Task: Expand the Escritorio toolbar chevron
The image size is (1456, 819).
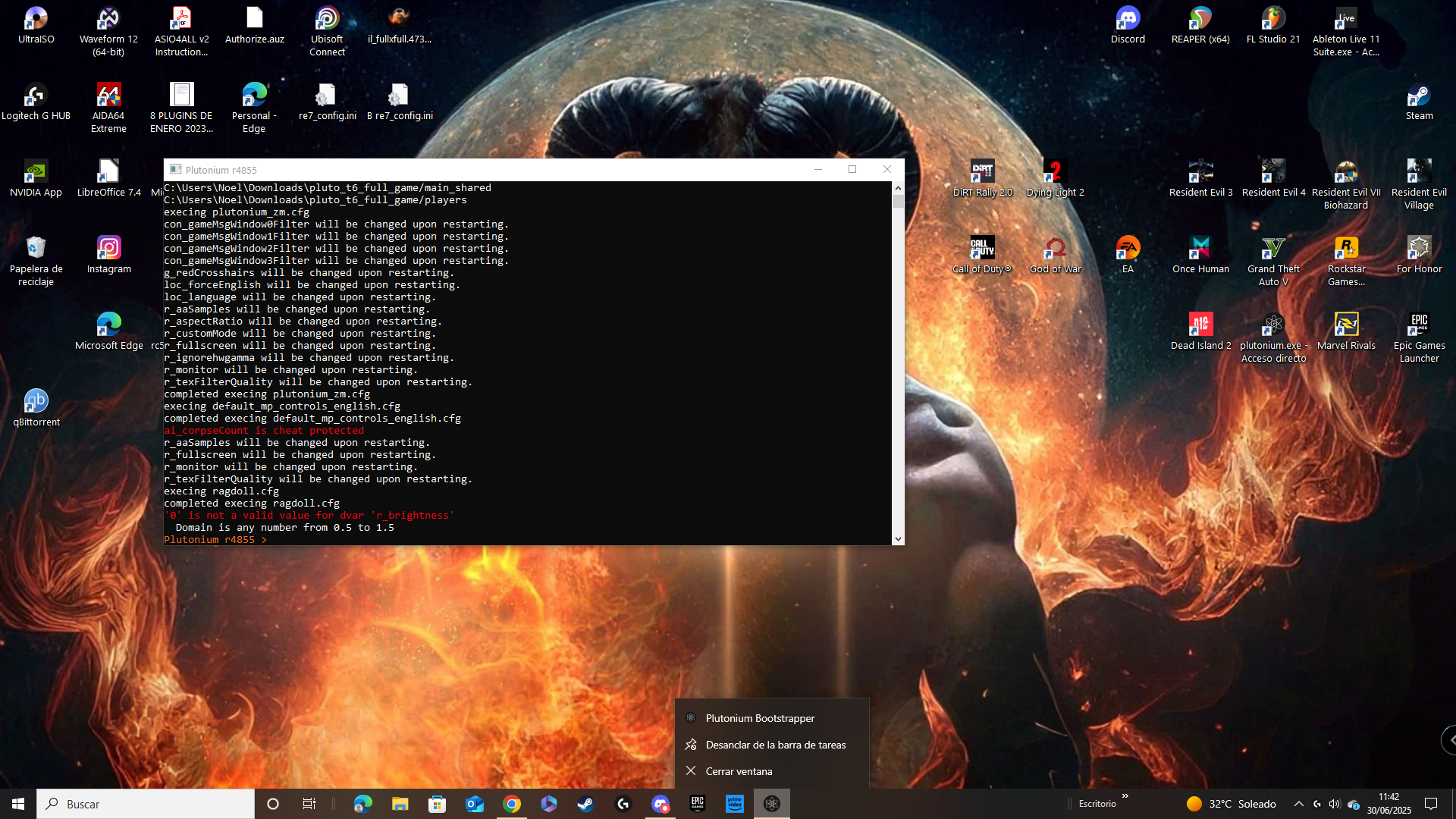Action: click(x=1125, y=796)
